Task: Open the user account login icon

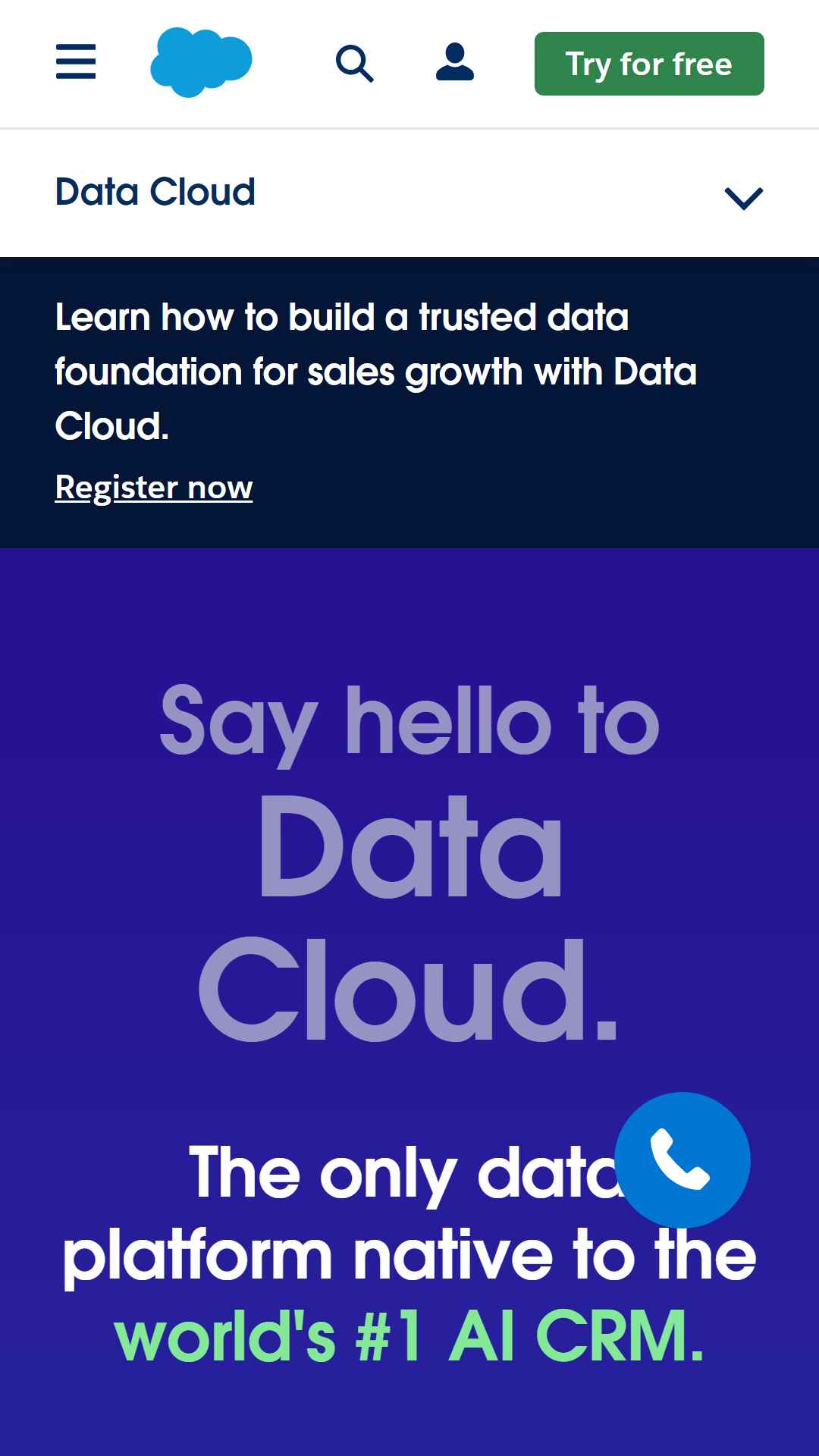Action: [x=455, y=62]
